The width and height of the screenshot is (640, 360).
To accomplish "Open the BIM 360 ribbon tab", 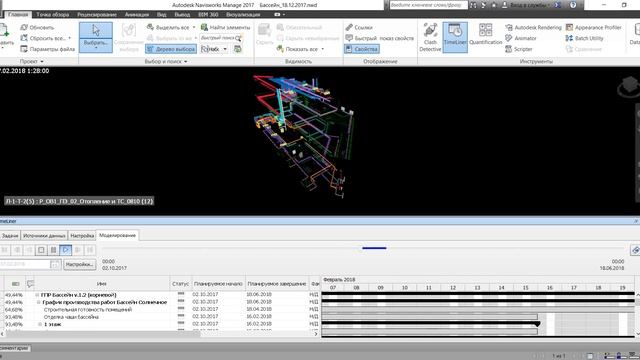I will point(208,14).
